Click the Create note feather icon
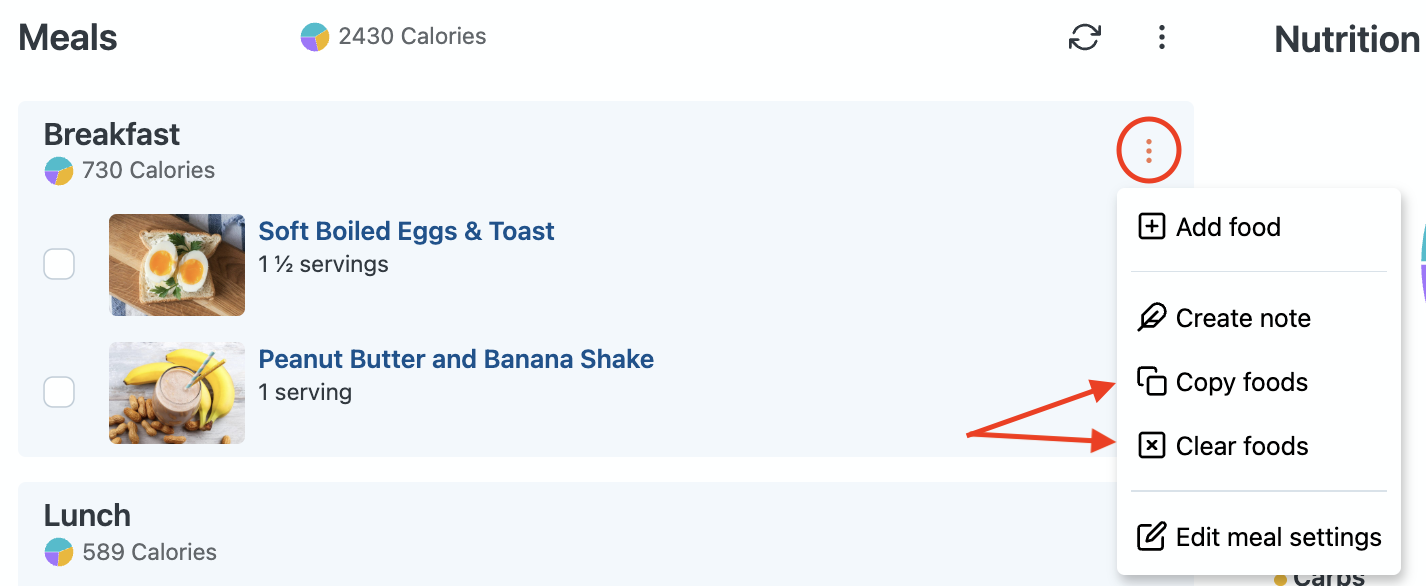 [x=1152, y=318]
